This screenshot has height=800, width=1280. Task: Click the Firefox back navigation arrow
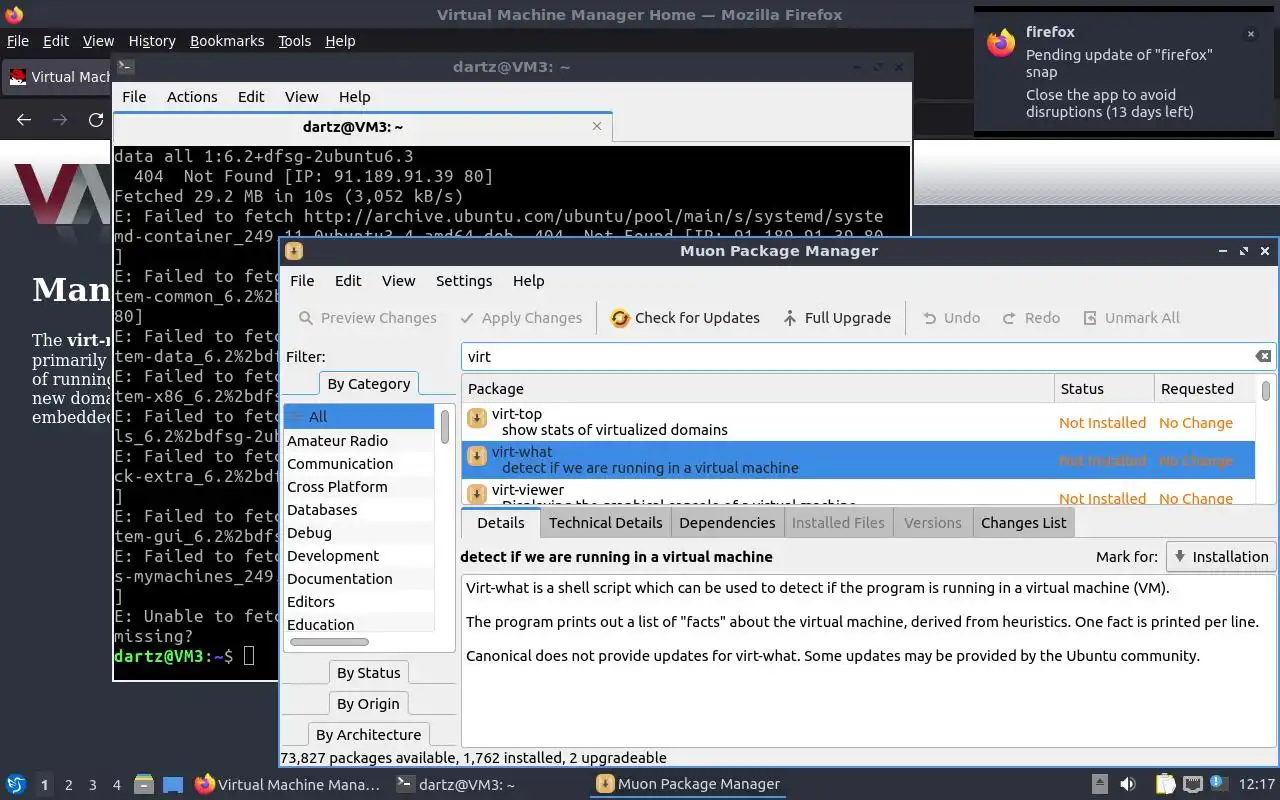click(24, 120)
